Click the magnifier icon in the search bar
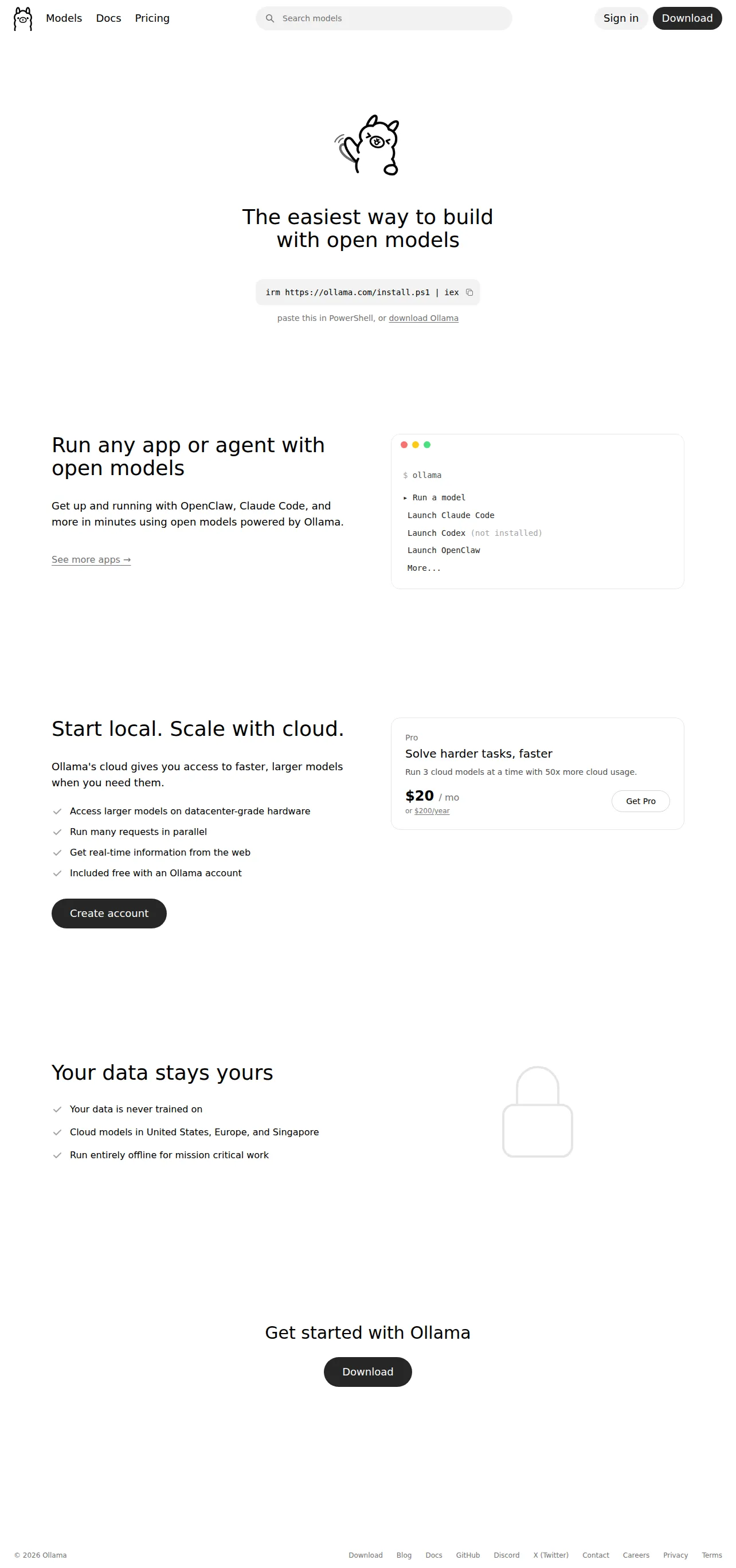 269,18
